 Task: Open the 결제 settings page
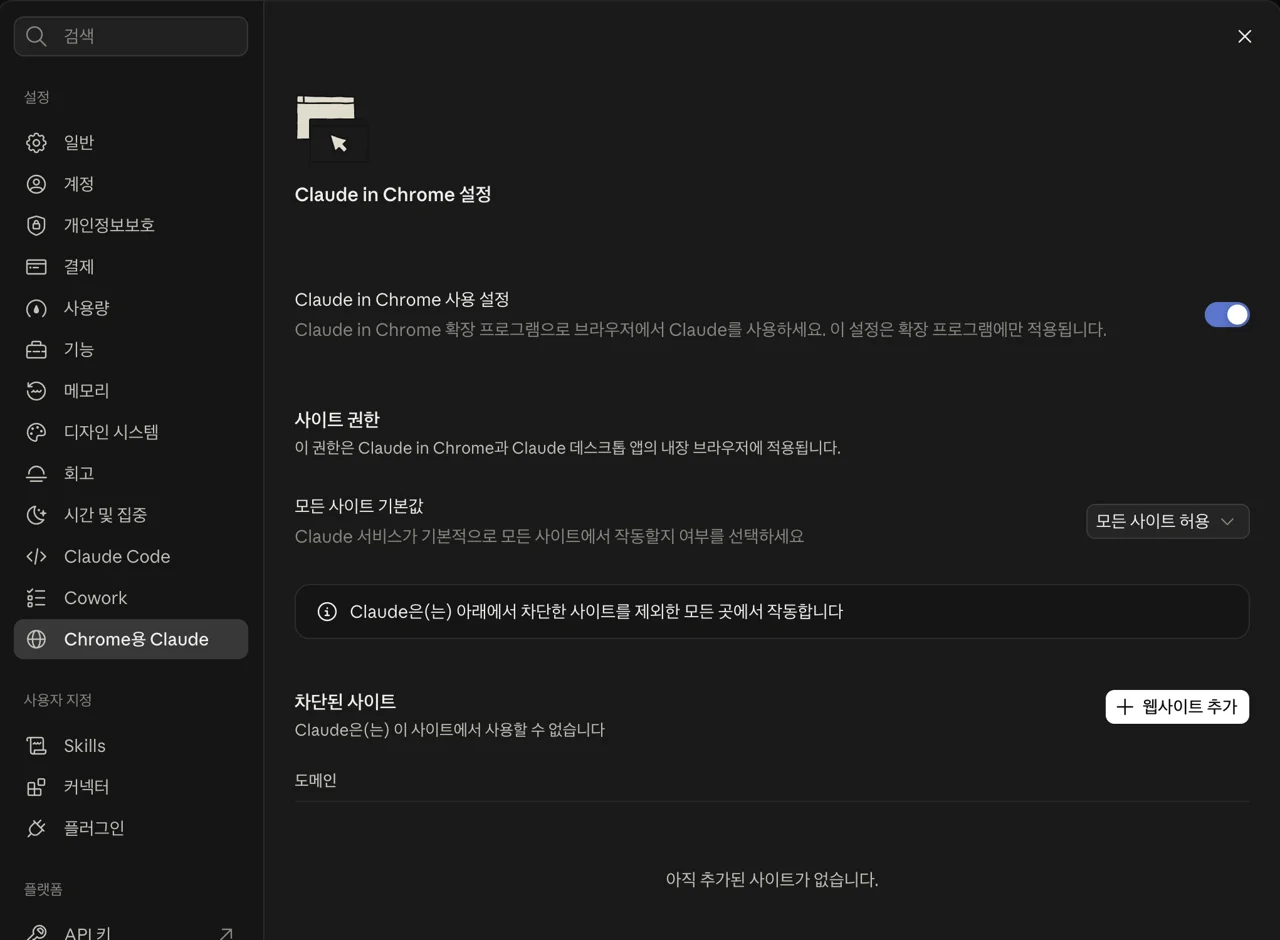131,267
